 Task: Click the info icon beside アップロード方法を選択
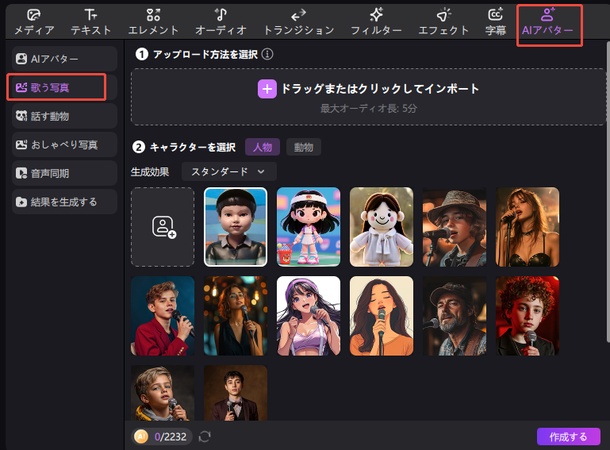(267, 54)
